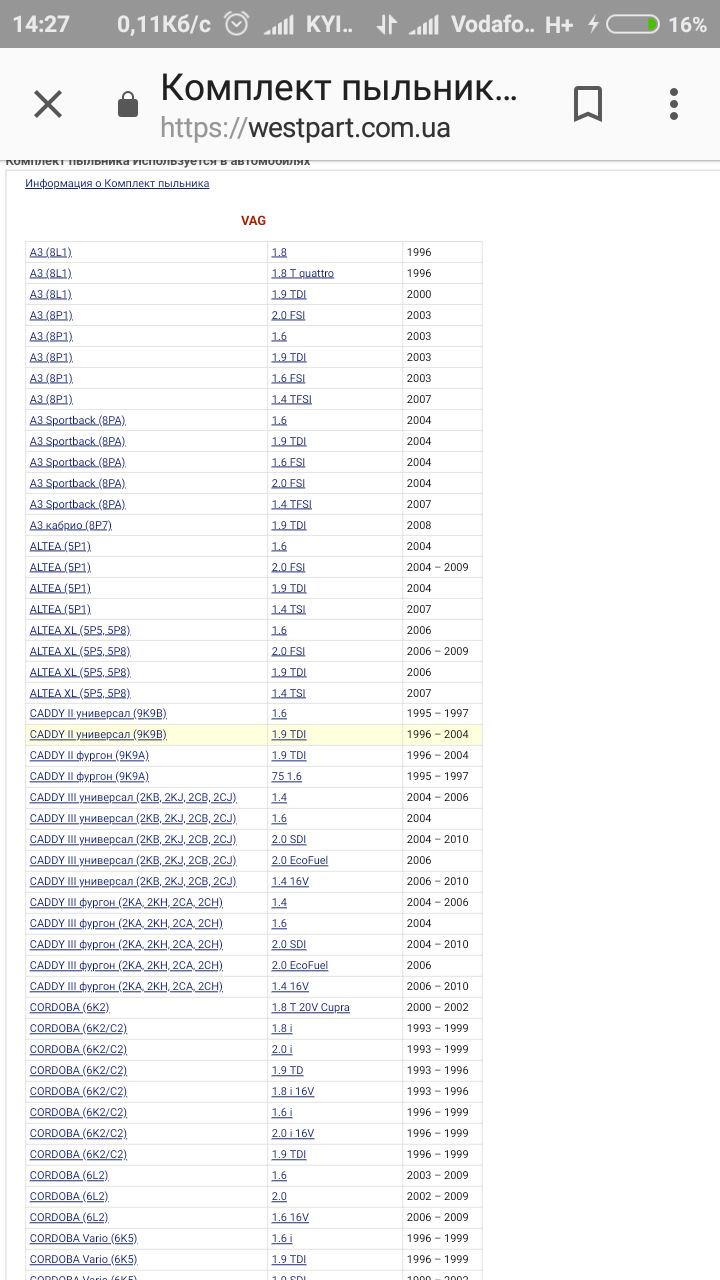Open A3 (8L1) 1.9 TDI engine link

288,294
